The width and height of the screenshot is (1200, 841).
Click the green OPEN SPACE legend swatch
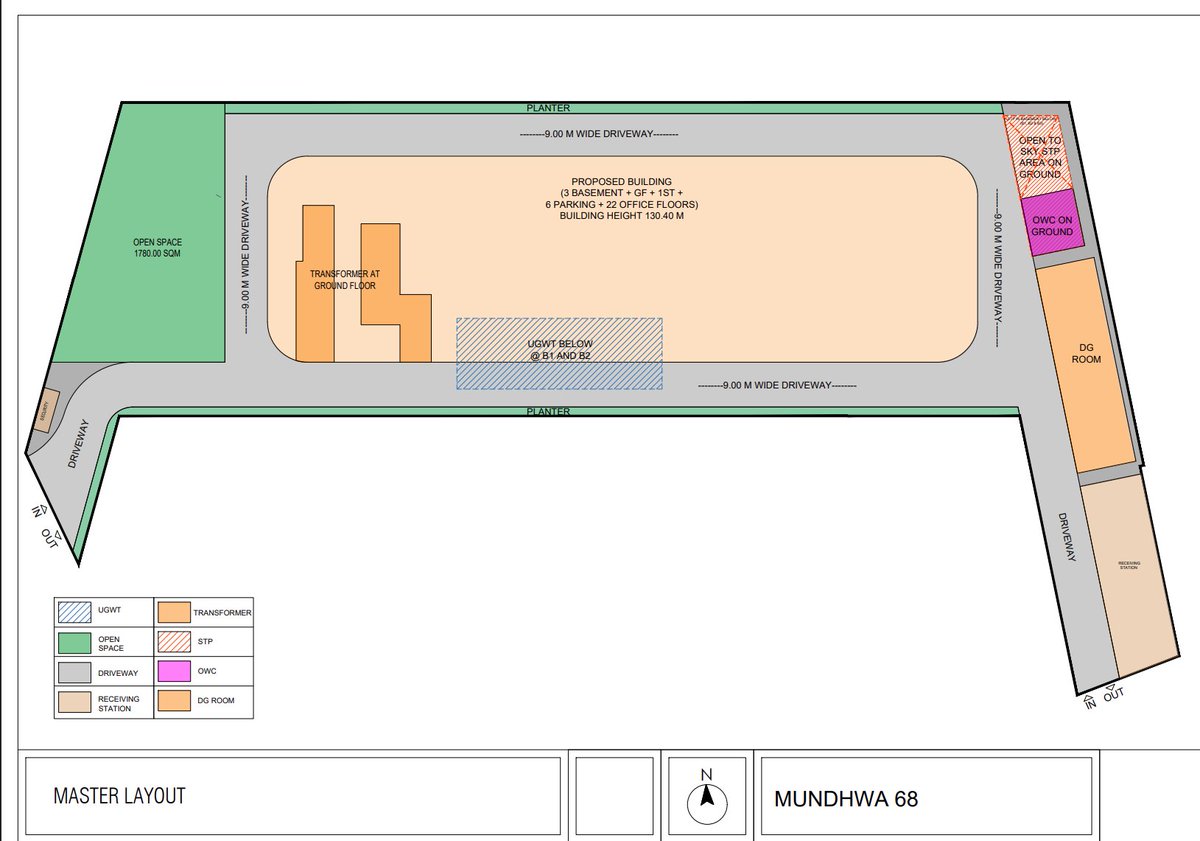click(77, 641)
